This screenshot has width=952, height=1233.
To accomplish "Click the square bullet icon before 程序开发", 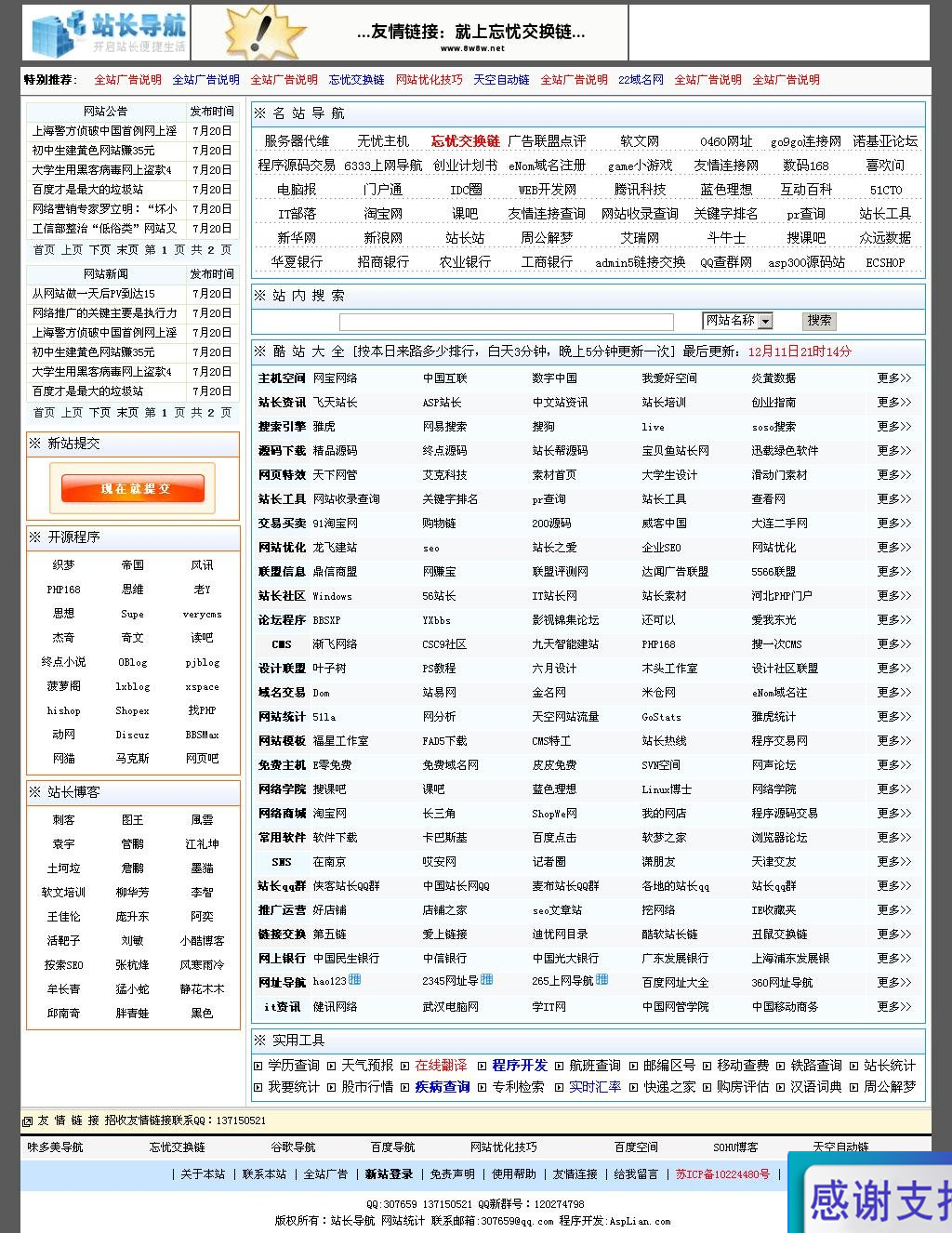I will pos(483,1066).
